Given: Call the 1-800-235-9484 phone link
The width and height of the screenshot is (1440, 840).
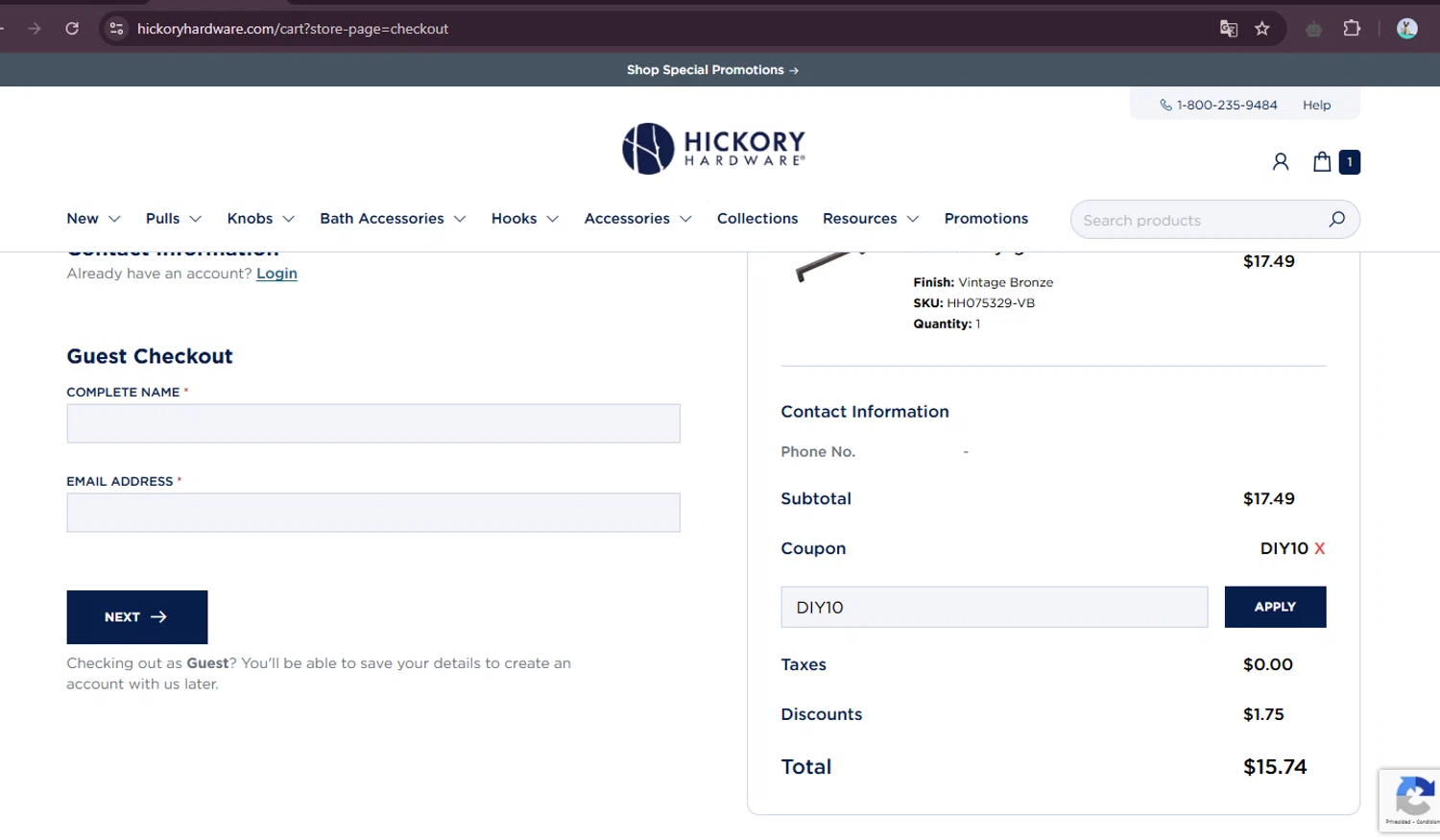Looking at the screenshot, I should [1218, 105].
